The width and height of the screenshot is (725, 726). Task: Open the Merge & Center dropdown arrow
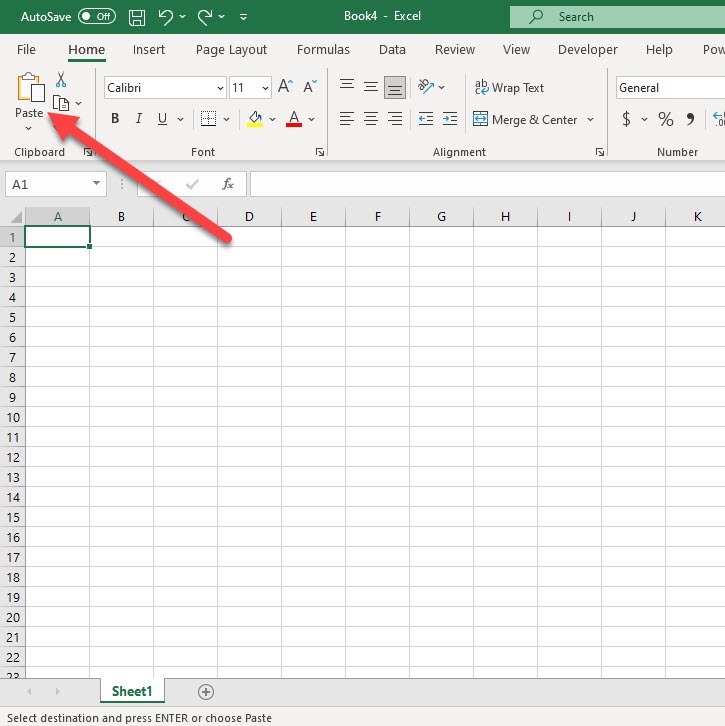[x=590, y=119]
